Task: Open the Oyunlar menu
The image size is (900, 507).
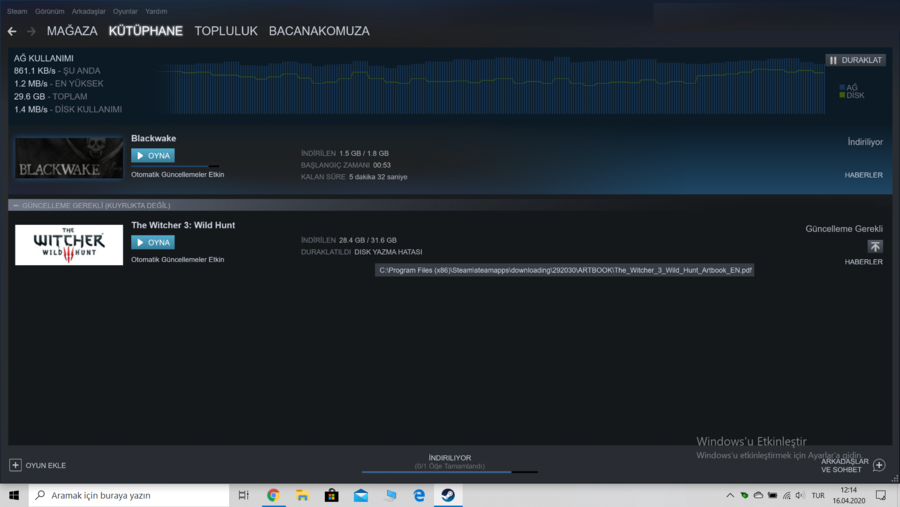Action: pyautogui.click(x=125, y=11)
